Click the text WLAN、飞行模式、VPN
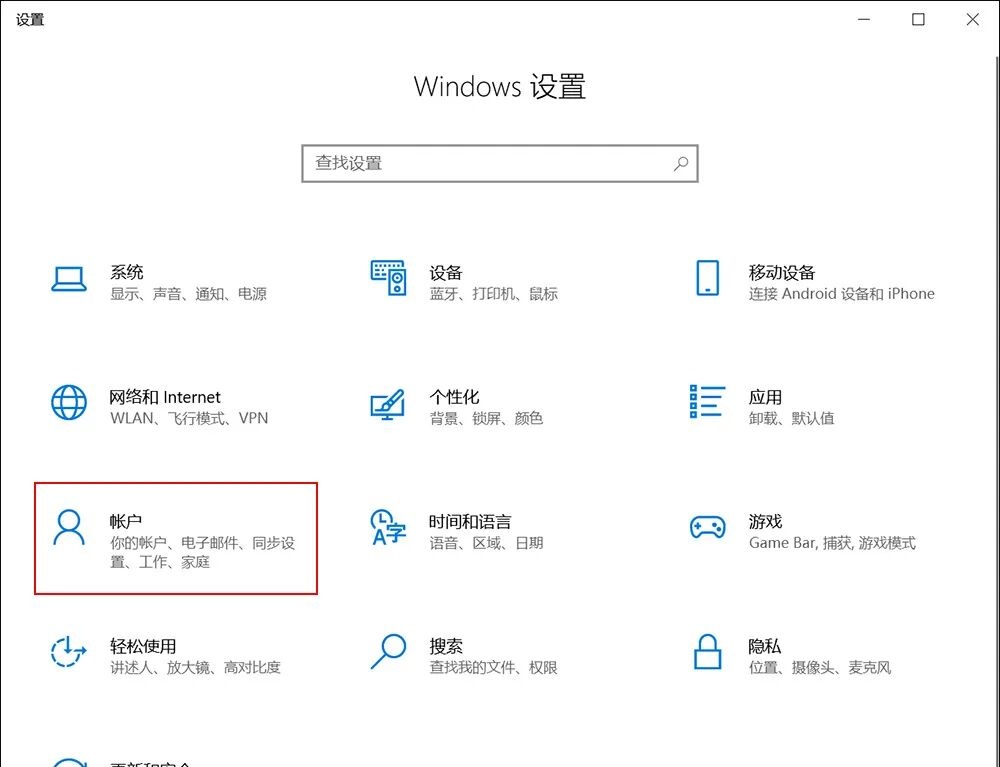The width and height of the screenshot is (1000, 767). (189, 418)
